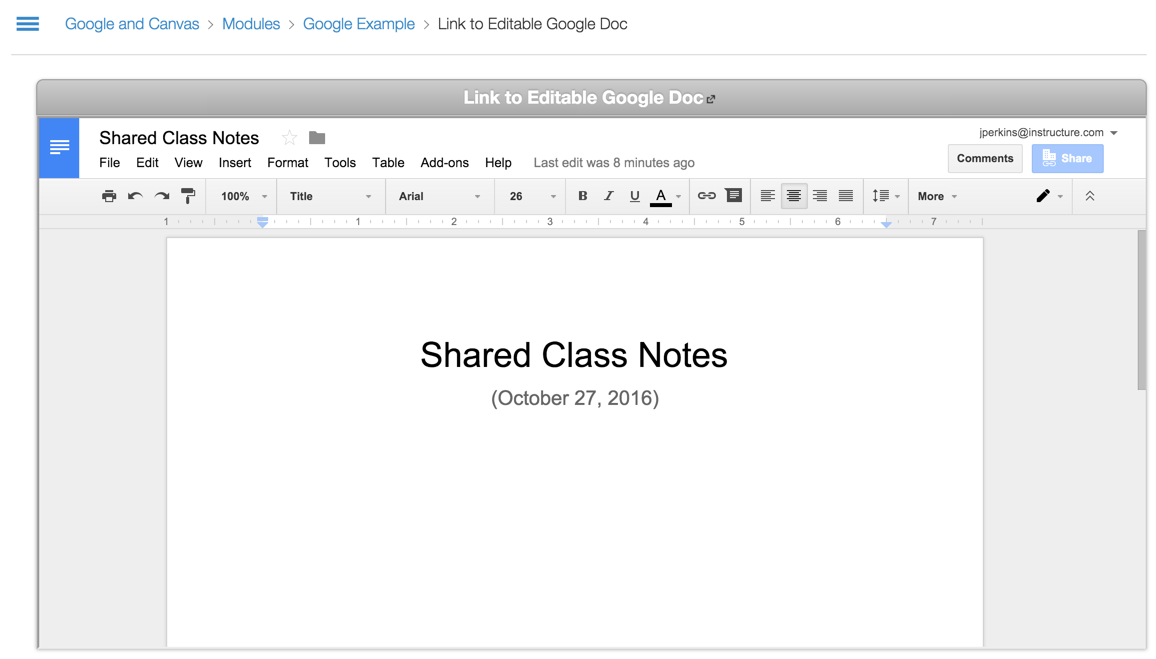Open the text color dropdown arrow

pyautogui.click(x=678, y=197)
